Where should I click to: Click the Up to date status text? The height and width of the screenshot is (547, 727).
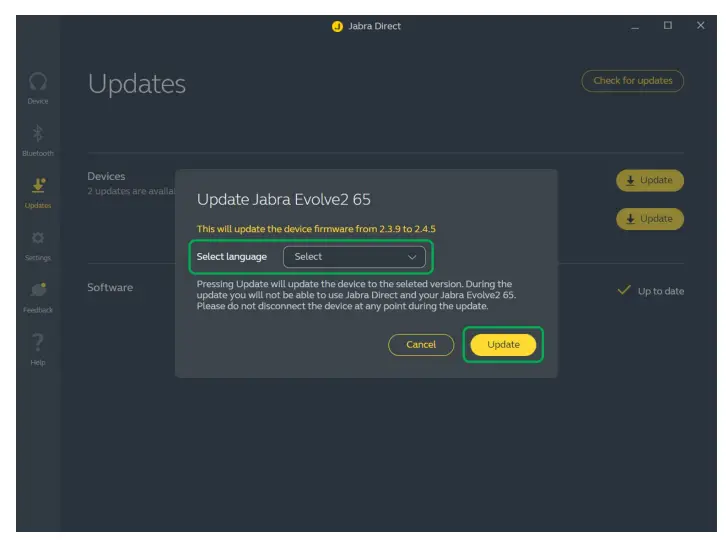tap(661, 291)
